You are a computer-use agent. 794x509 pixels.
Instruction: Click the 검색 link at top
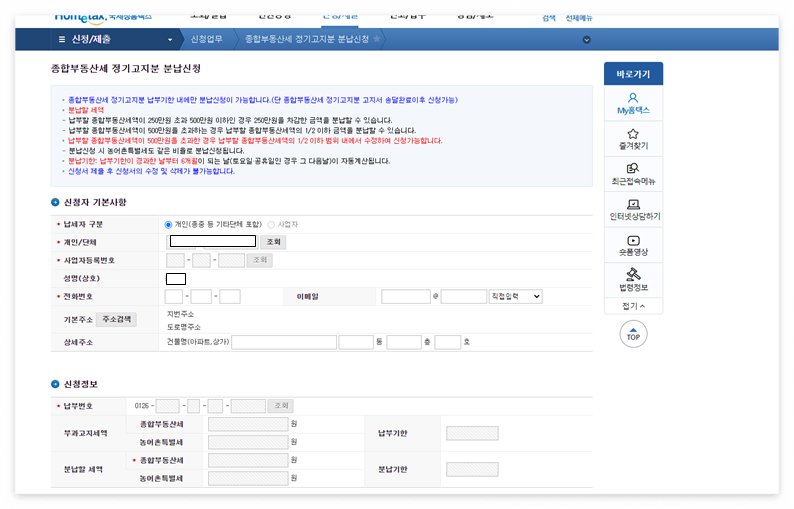click(548, 18)
